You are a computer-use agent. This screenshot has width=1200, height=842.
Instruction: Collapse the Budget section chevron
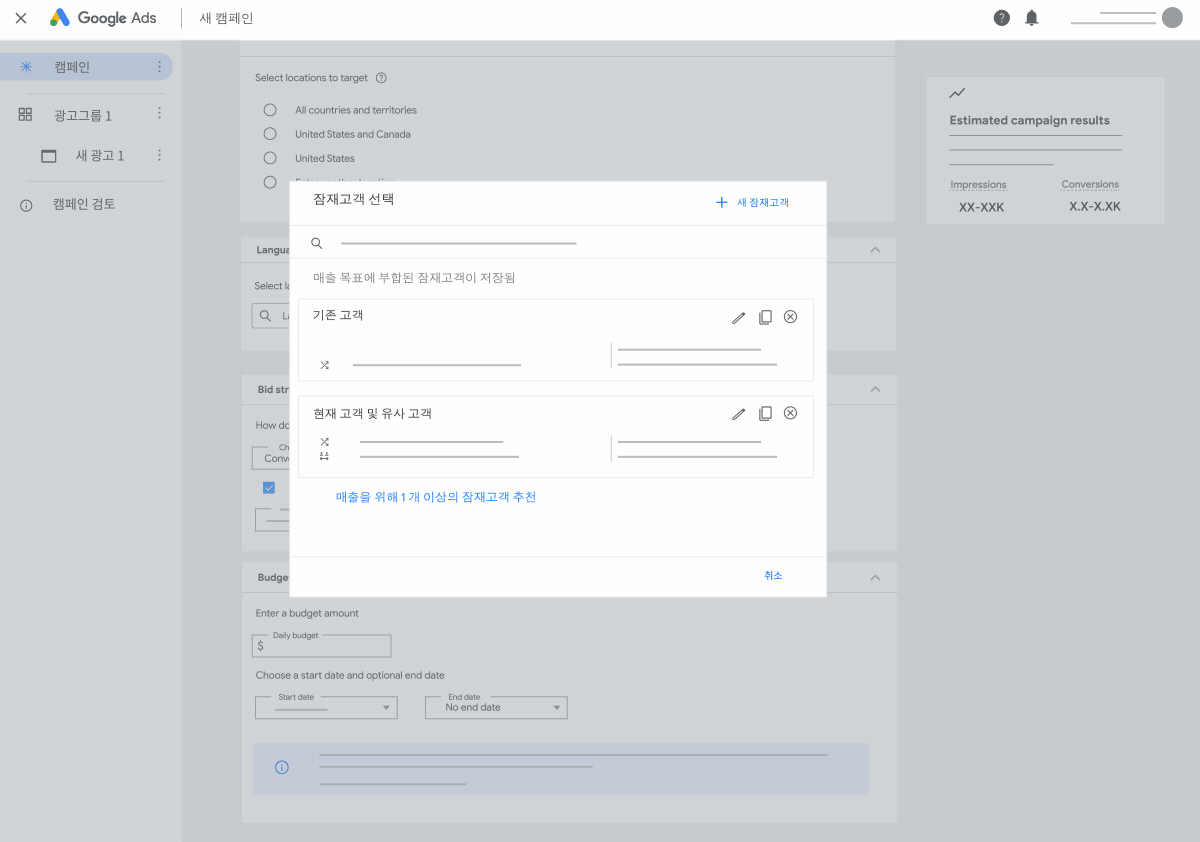point(875,577)
